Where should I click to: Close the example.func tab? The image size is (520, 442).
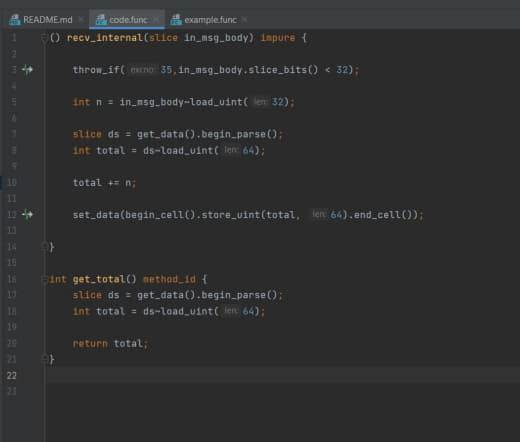[245, 20]
